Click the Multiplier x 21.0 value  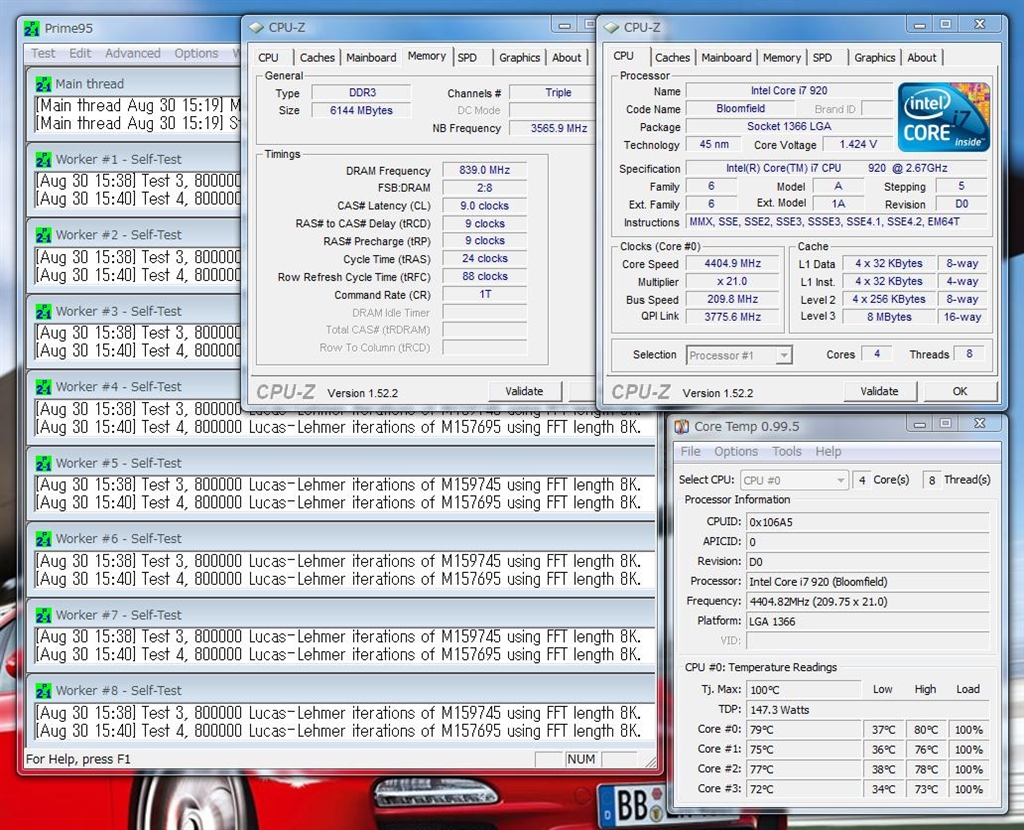point(732,281)
